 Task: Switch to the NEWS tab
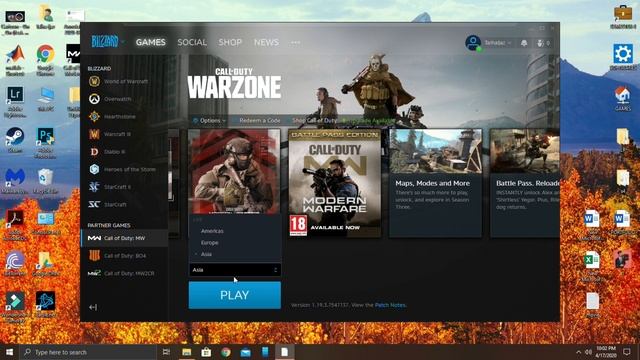click(266, 42)
